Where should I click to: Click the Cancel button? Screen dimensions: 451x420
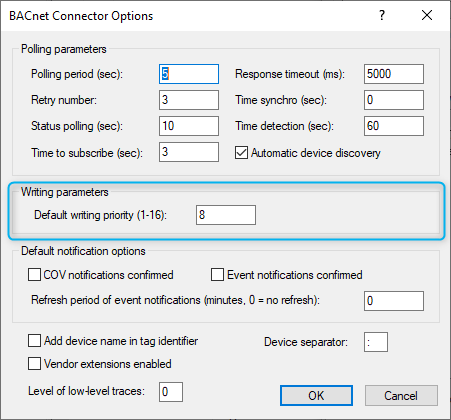tap(401, 396)
